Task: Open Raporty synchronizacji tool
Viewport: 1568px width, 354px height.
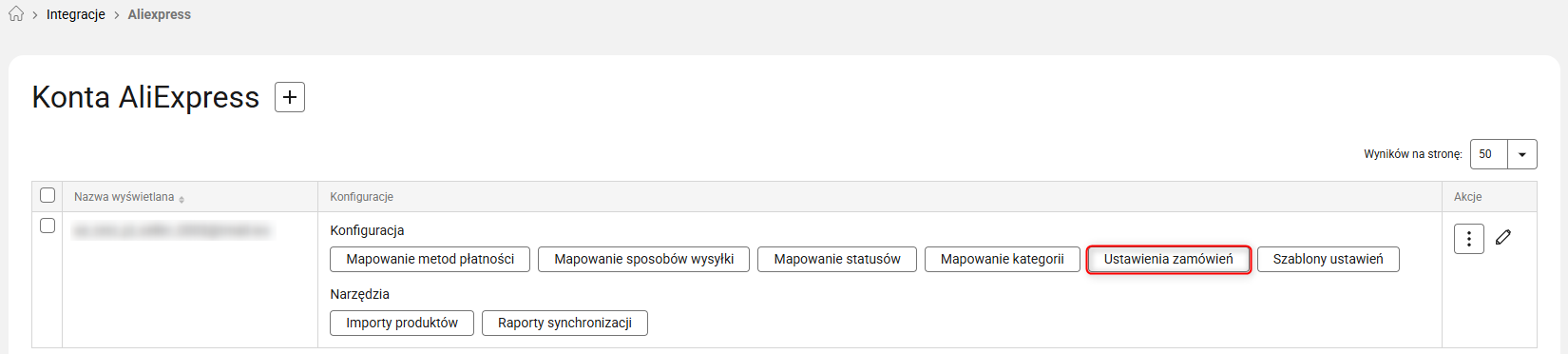Action: [564, 323]
